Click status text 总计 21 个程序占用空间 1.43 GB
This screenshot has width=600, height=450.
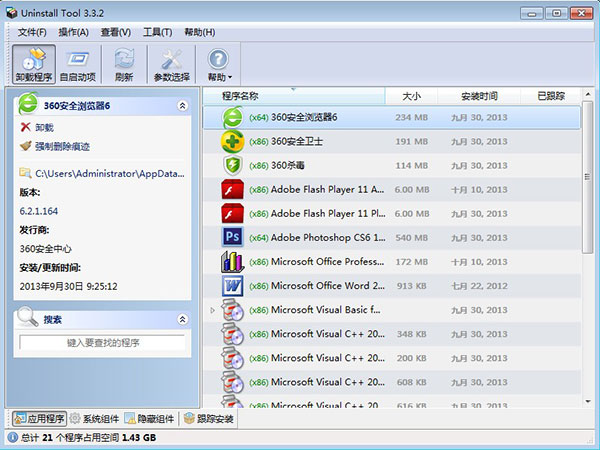[88, 438]
